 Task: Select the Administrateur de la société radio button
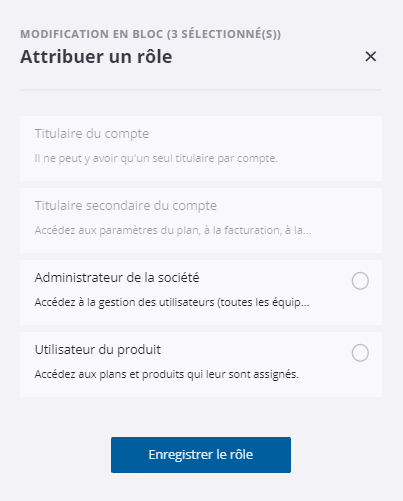click(360, 281)
